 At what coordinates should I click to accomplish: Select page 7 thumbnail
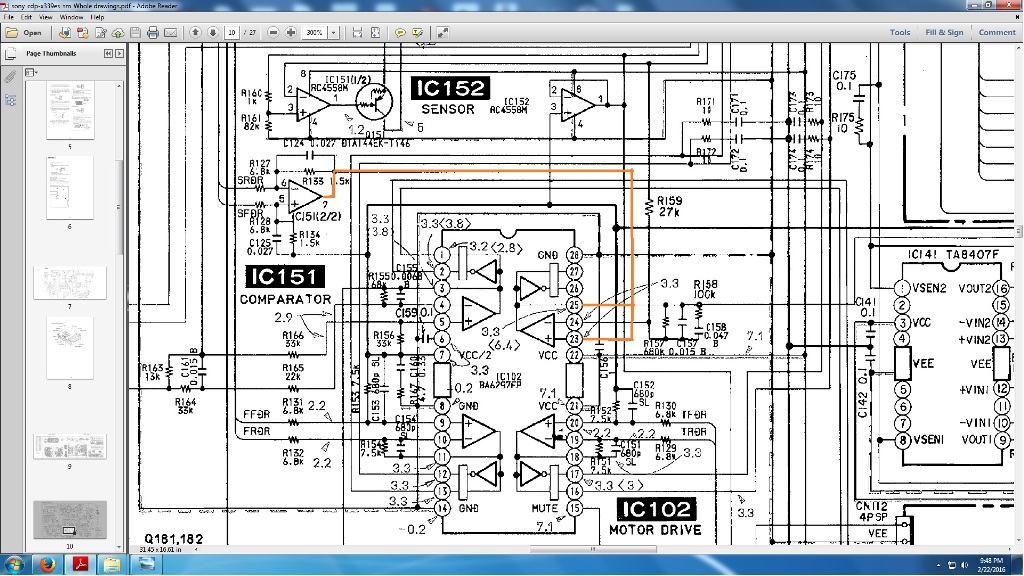point(70,283)
